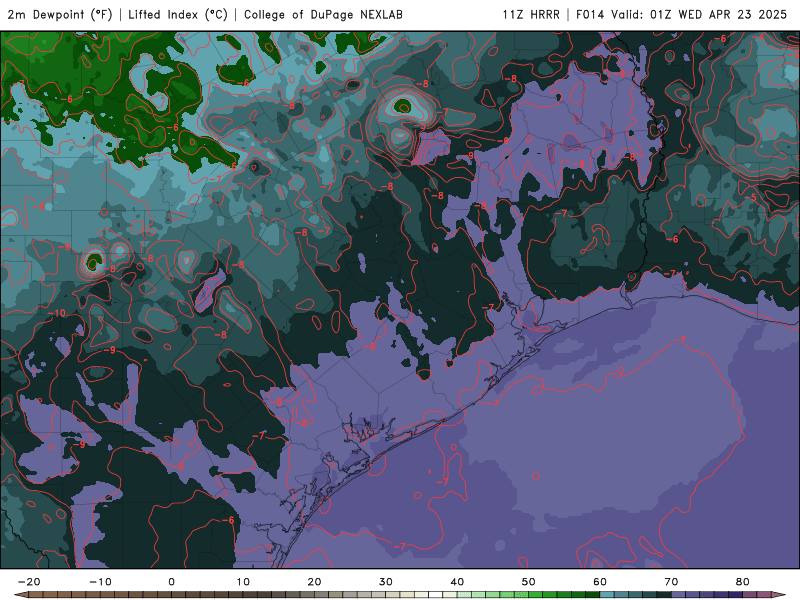Pick the lightest teal segment of color scale
800x600 pixels.
coord(607,595)
